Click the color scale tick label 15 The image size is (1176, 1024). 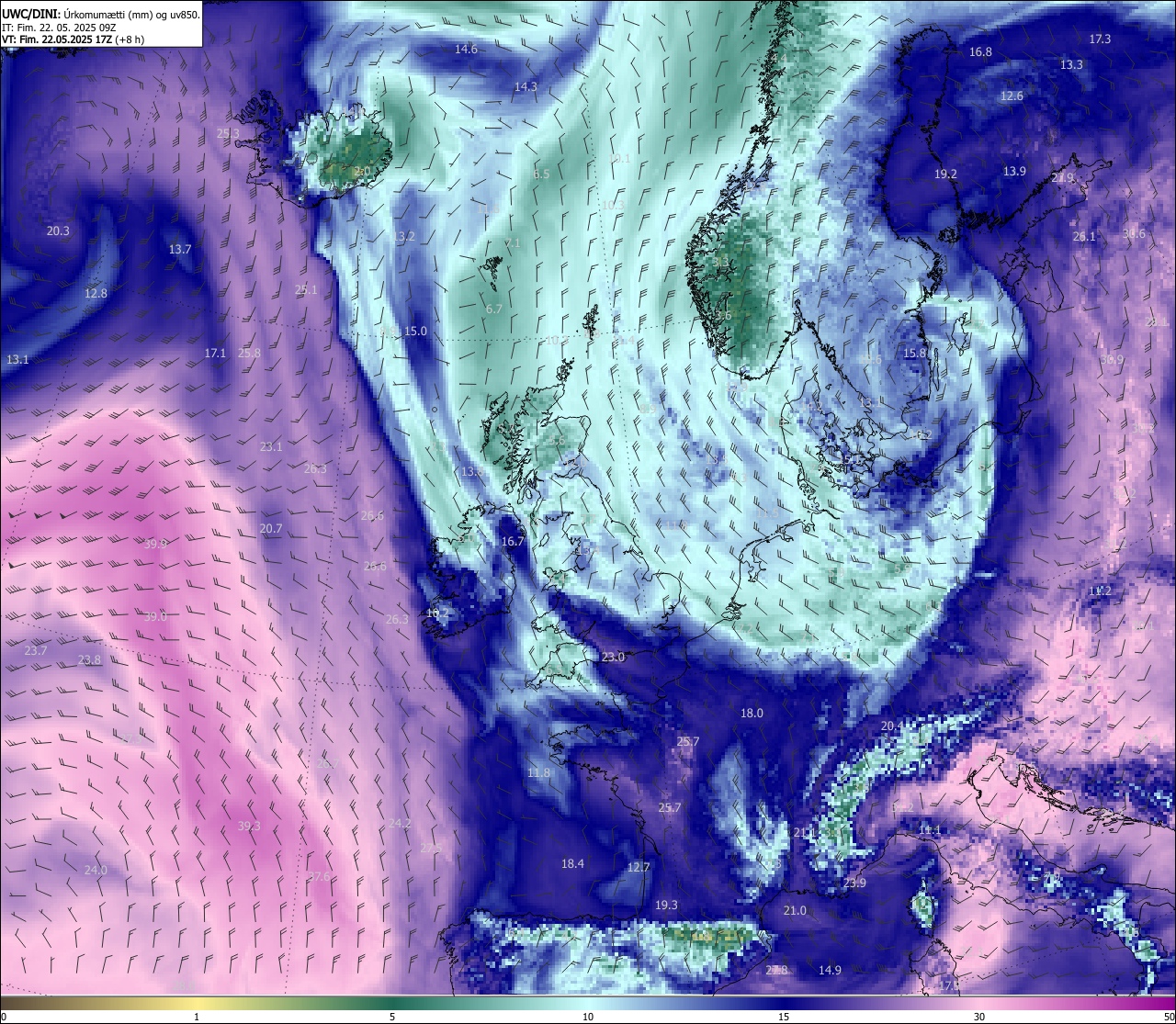784,1017
